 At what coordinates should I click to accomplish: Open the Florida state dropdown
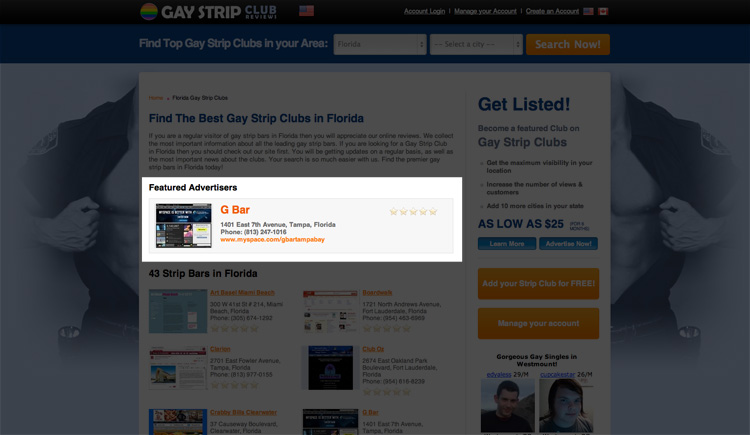point(380,44)
